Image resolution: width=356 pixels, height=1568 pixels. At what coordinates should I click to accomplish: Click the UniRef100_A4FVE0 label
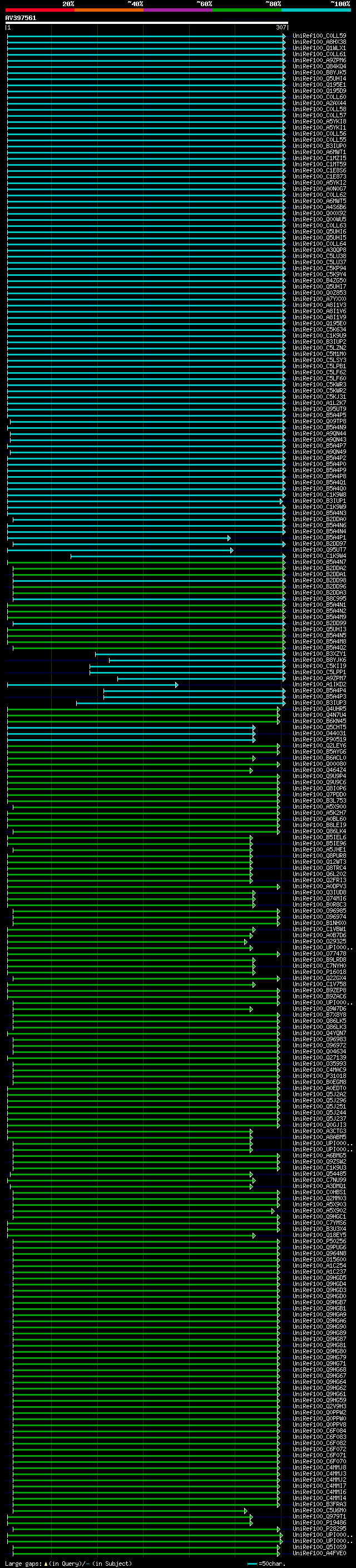319,1553
